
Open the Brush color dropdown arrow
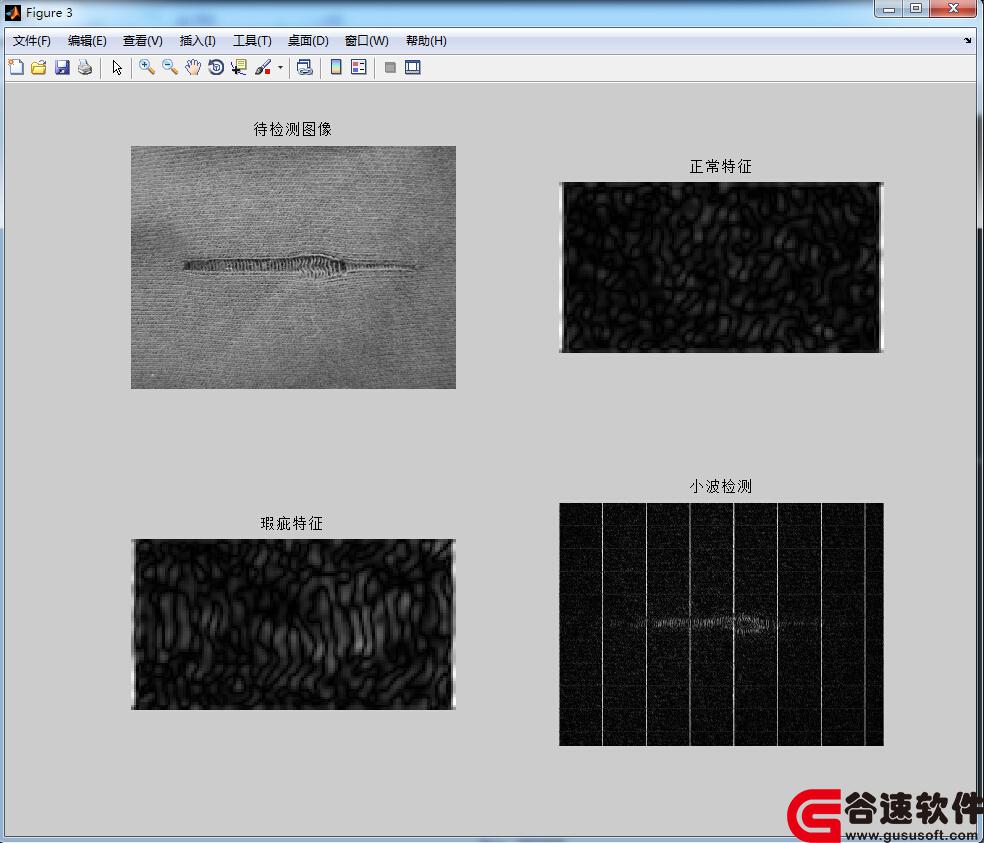(280, 67)
